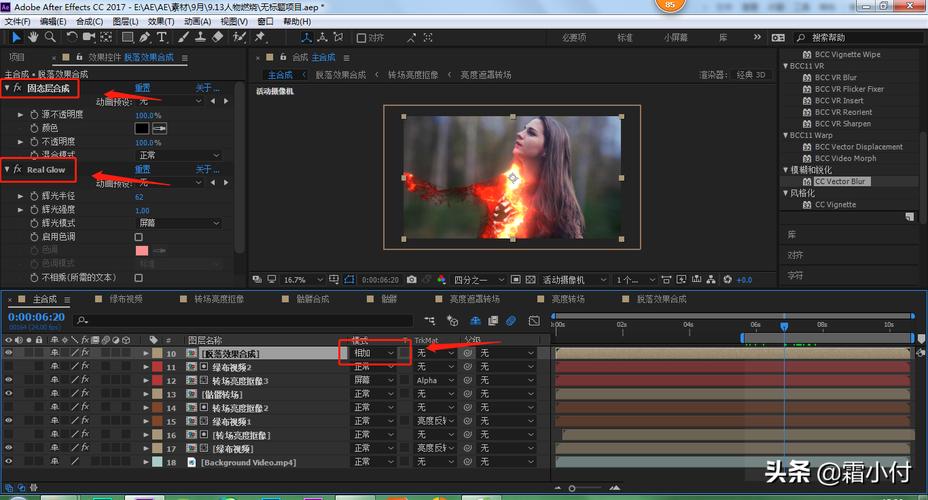This screenshot has width=928, height=500.
Task: Switch to the 绿布视频 timeline tab
Action: click(x=125, y=299)
